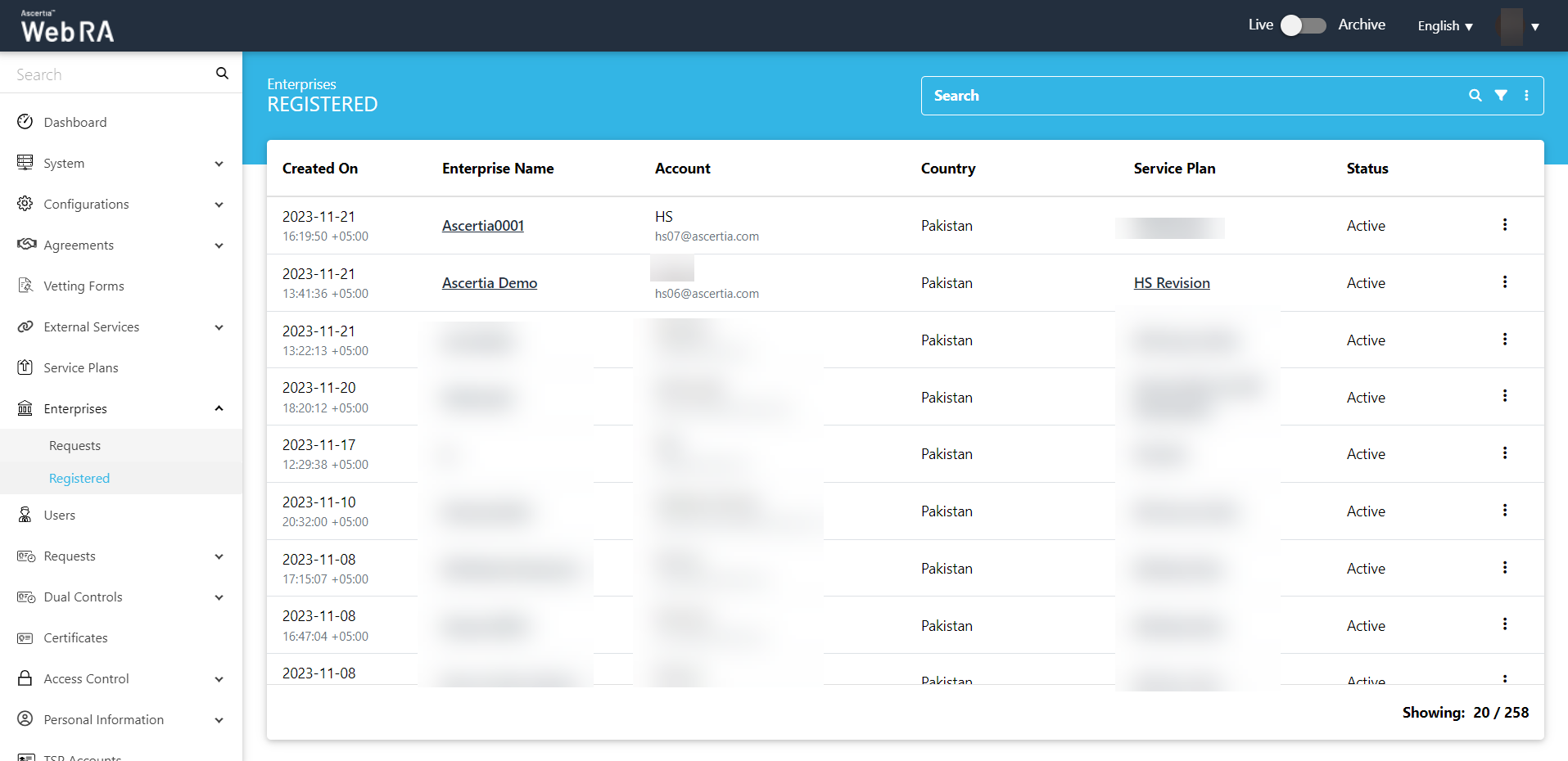Screen dimensions: 1568x761
Task: Select Requests under Enterprises
Action: point(75,446)
